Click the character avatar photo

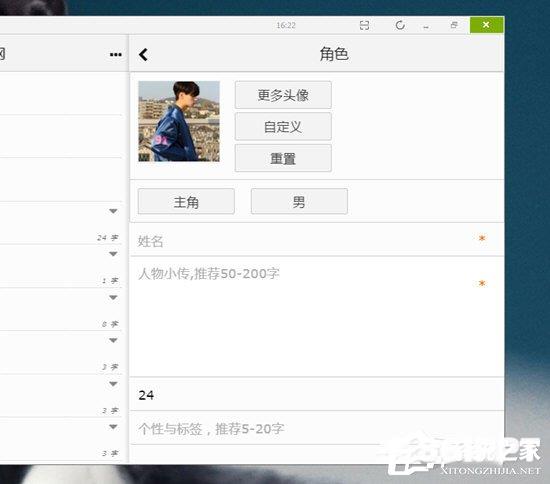179,121
